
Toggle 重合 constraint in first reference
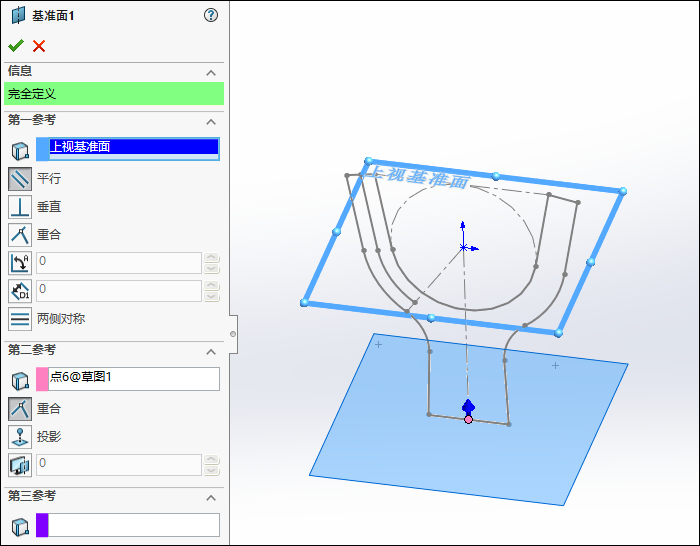(20, 235)
